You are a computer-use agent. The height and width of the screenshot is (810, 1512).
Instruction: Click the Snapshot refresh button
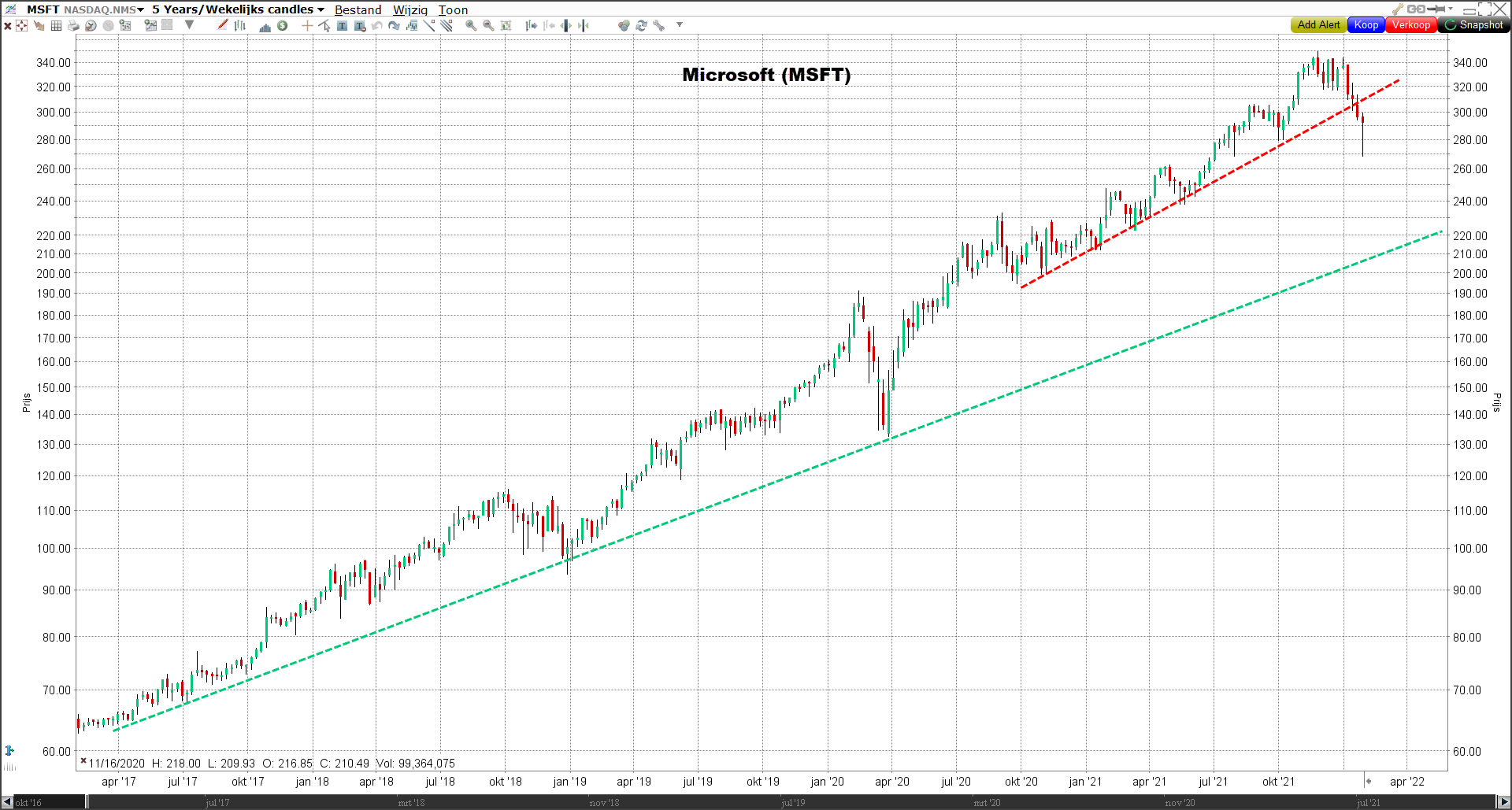[1473, 25]
